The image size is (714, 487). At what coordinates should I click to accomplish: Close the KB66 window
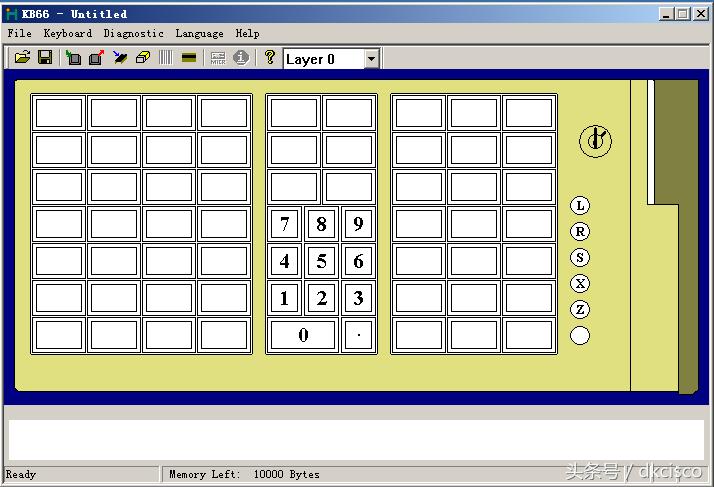700,14
